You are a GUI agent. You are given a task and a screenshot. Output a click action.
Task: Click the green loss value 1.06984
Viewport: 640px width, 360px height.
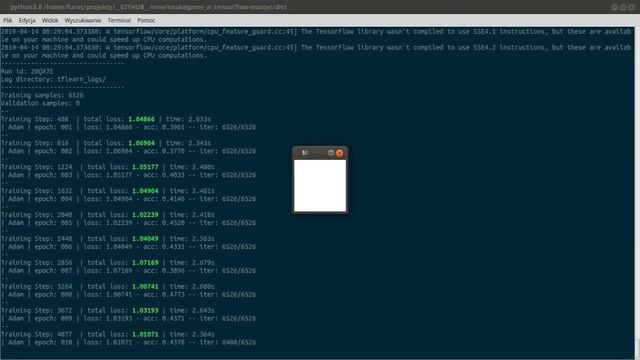pos(142,143)
